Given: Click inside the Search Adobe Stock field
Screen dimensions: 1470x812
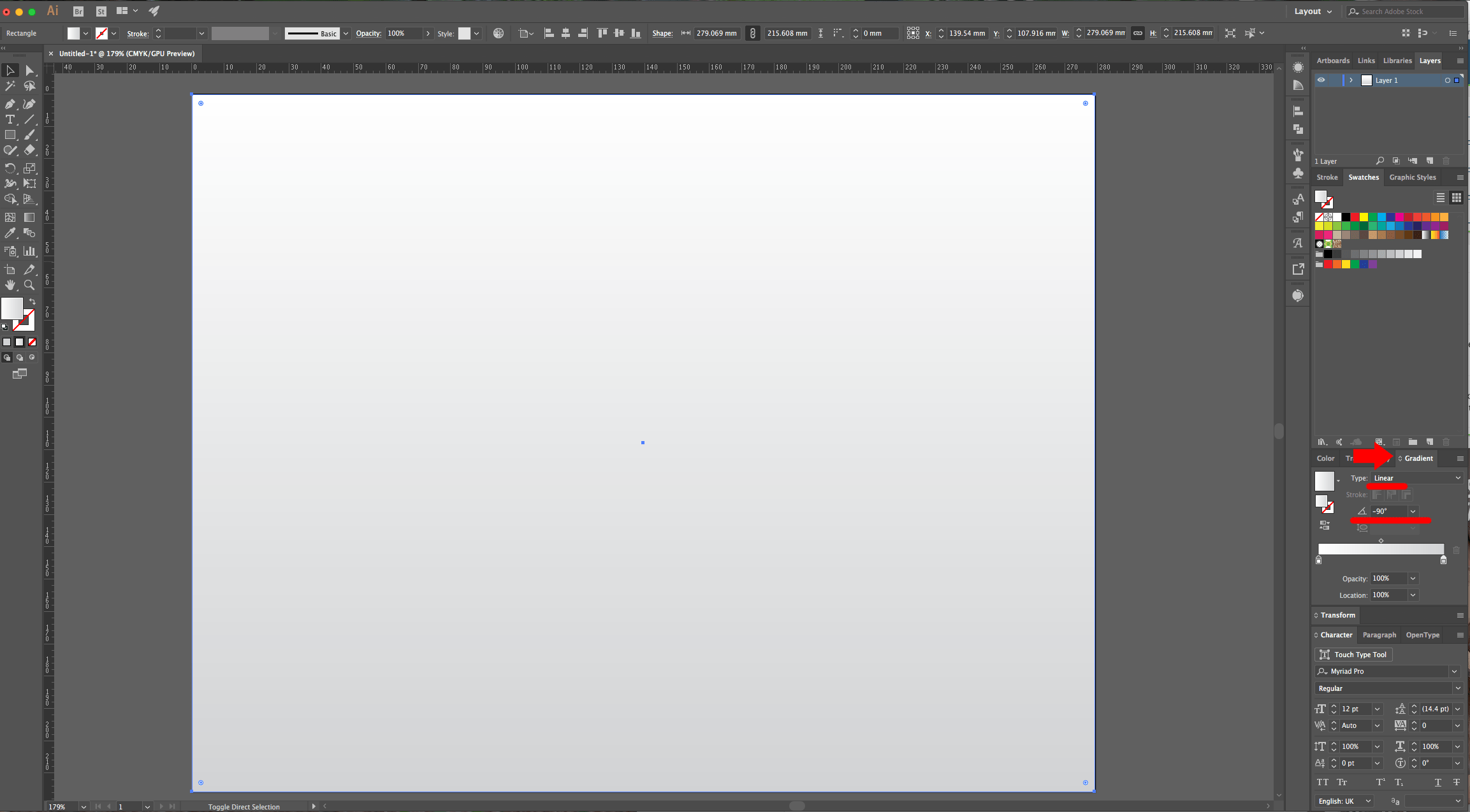Looking at the screenshot, I should [1402, 11].
